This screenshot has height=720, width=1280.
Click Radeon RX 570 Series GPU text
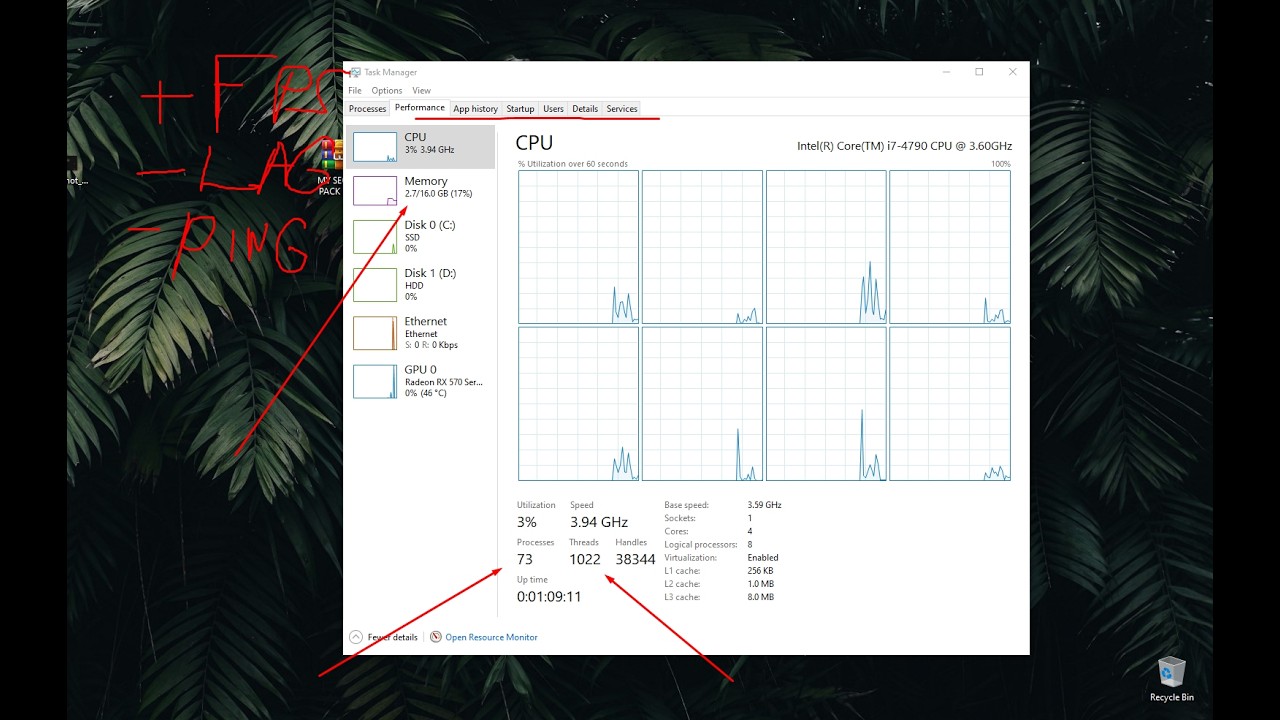click(444, 382)
